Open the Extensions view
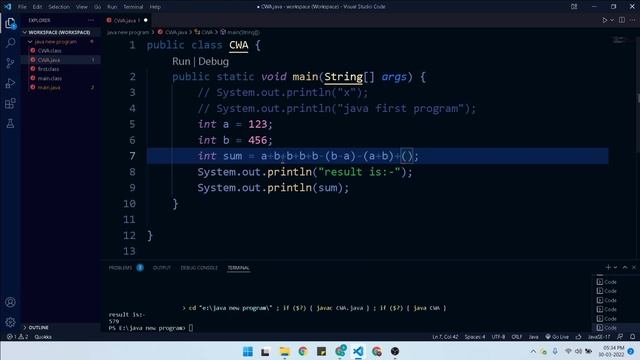The image size is (640, 360). 10,103
